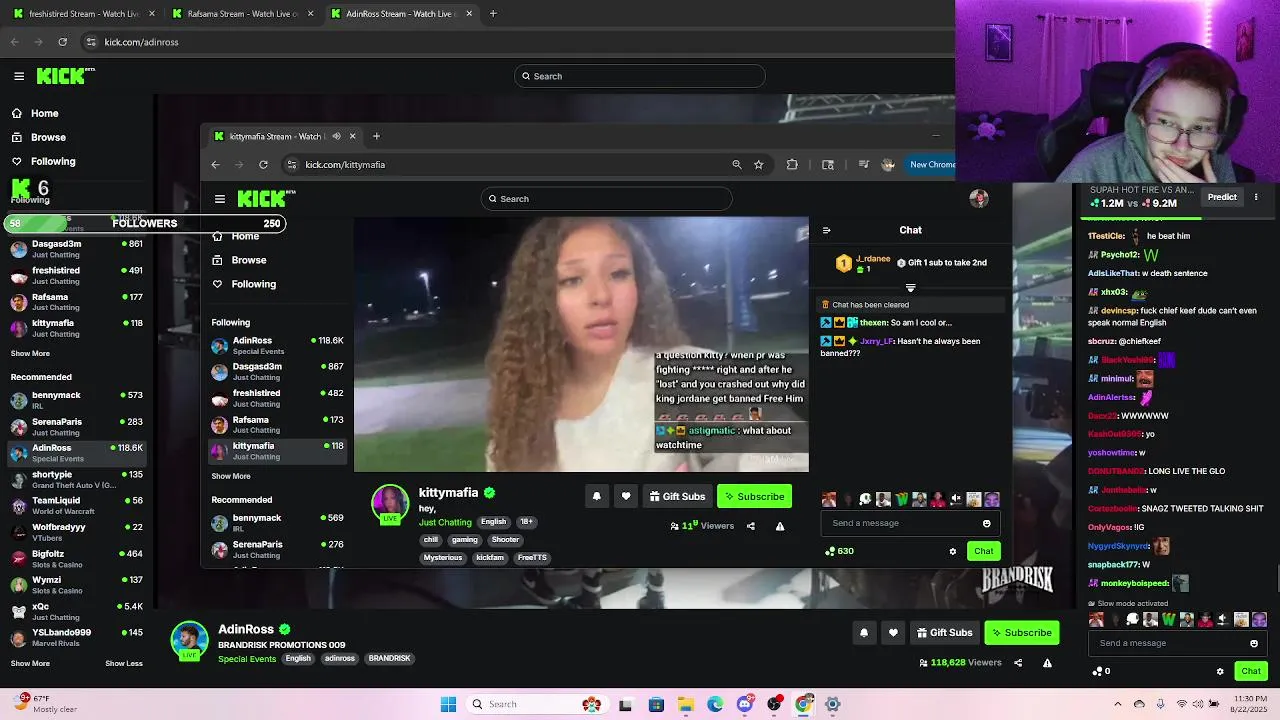Image resolution: width=1280 pixels, height=720 pixels.
Task: Open AdinRoss chat settings gear
Action: 1220,671
